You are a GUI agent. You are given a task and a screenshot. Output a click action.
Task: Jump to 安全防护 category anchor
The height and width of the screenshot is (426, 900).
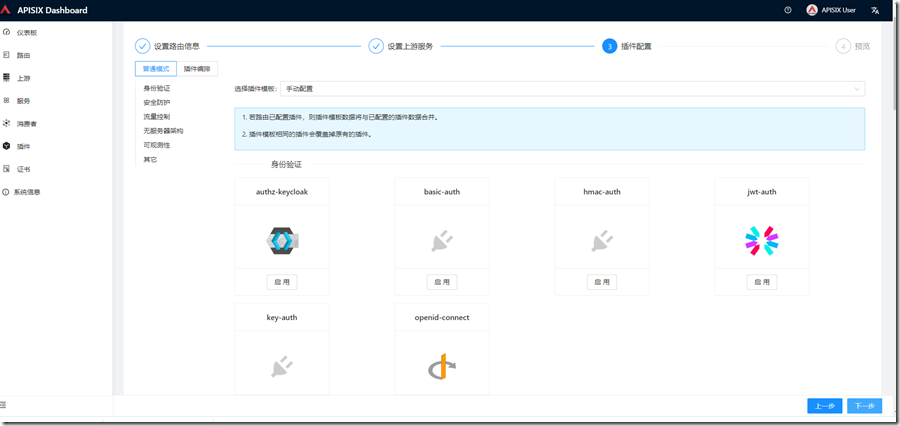(x=157, y=102)
